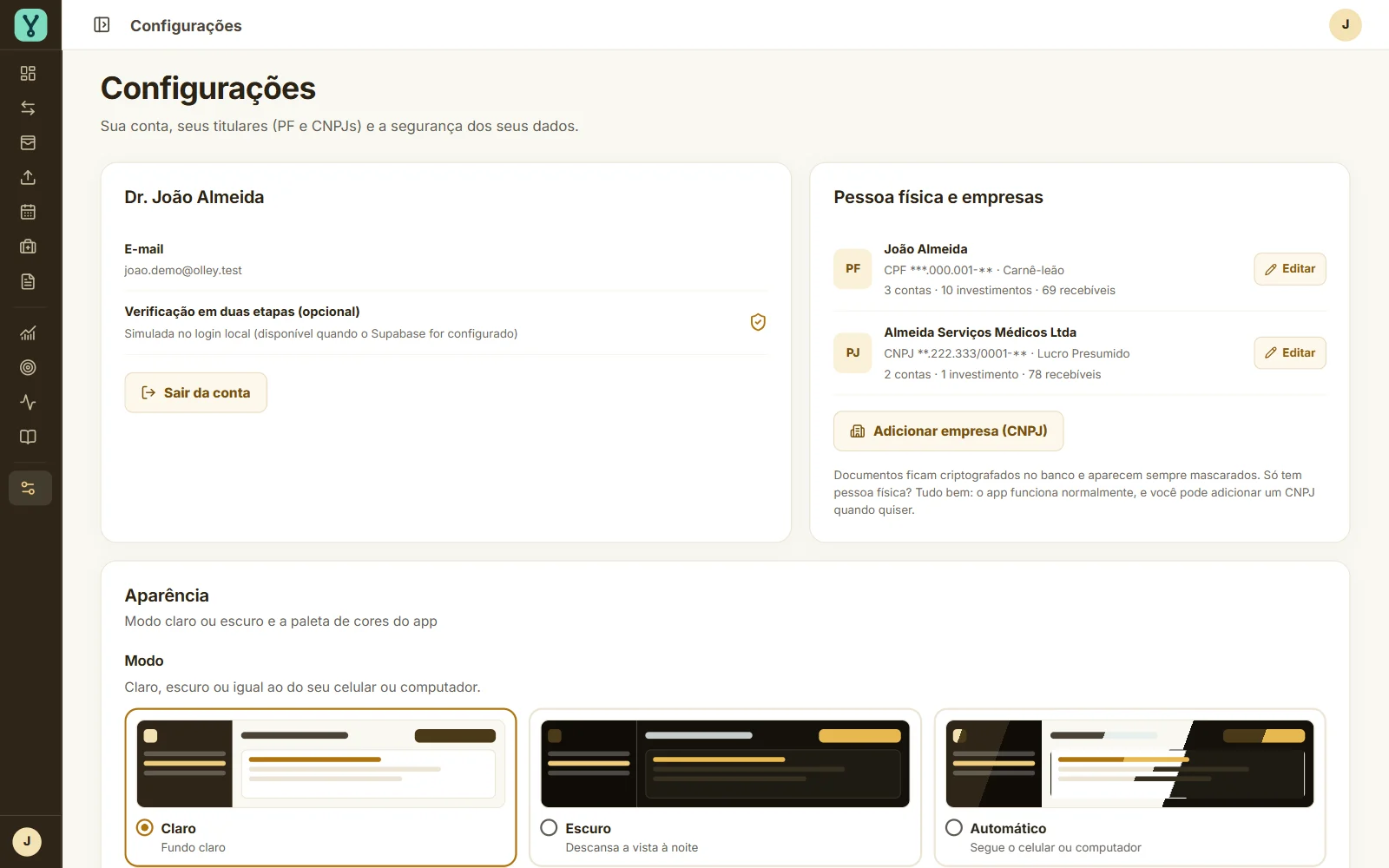
Task: Open the calendar icon in sidebar
Action: pos(28,212)
